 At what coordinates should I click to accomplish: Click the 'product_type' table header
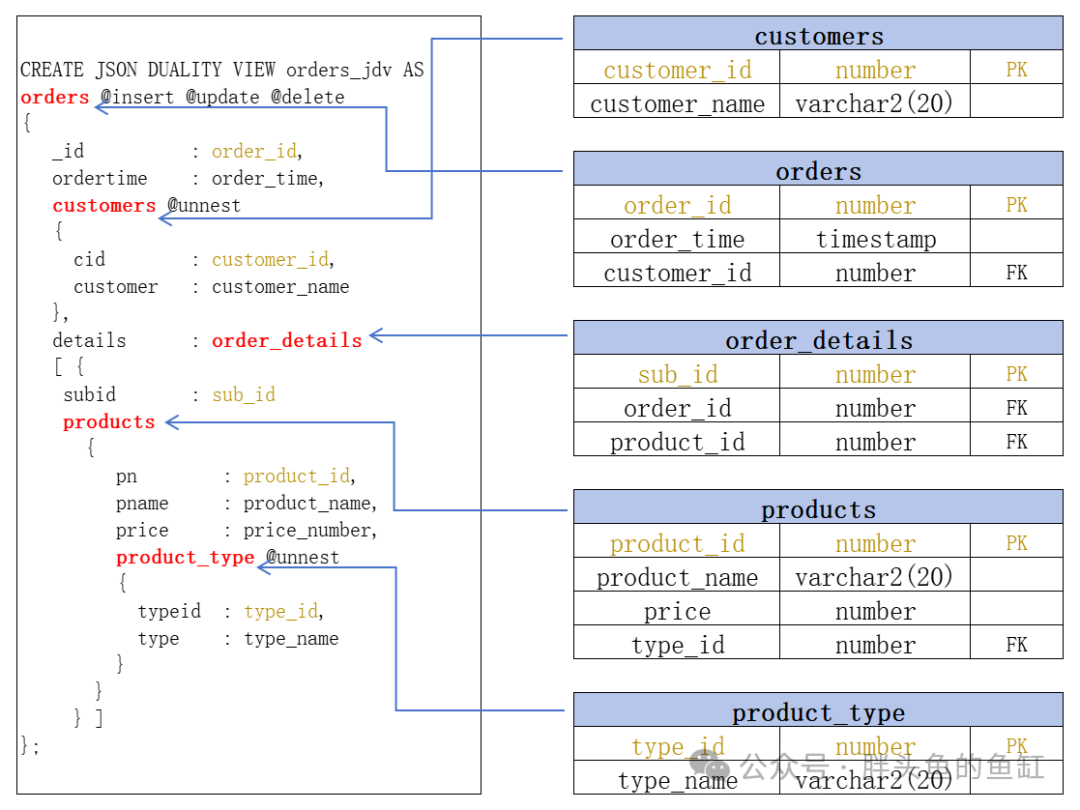coord(818,710)
